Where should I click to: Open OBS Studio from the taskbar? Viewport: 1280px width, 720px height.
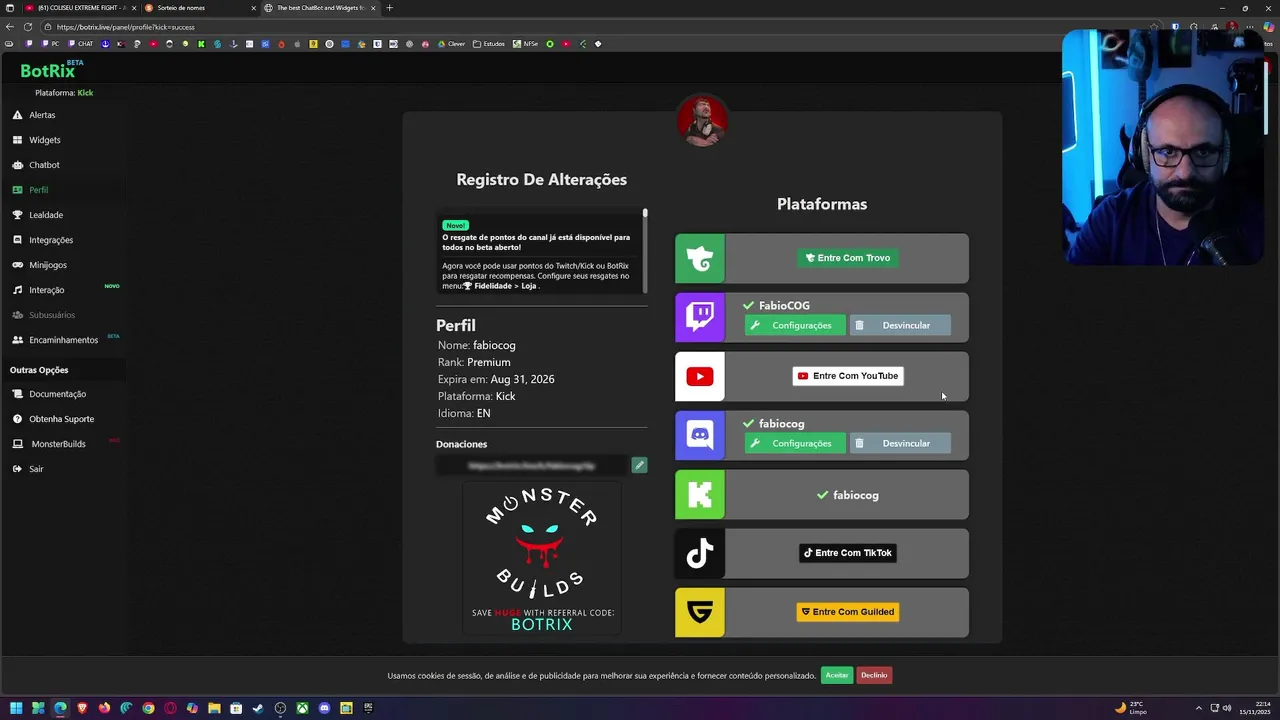pos(280,708)
